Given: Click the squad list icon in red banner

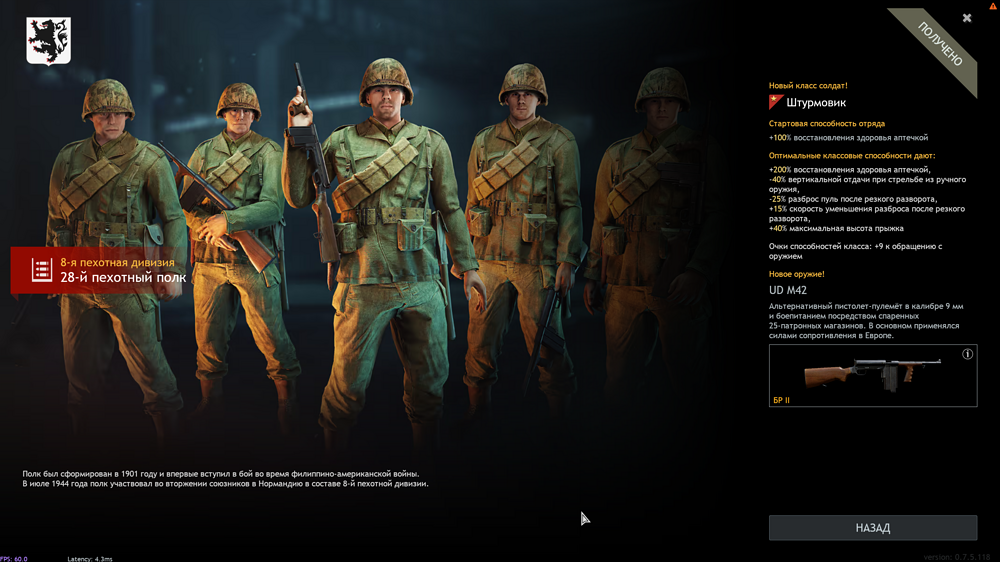Looking at the screenshot, I should pos(41,270).
